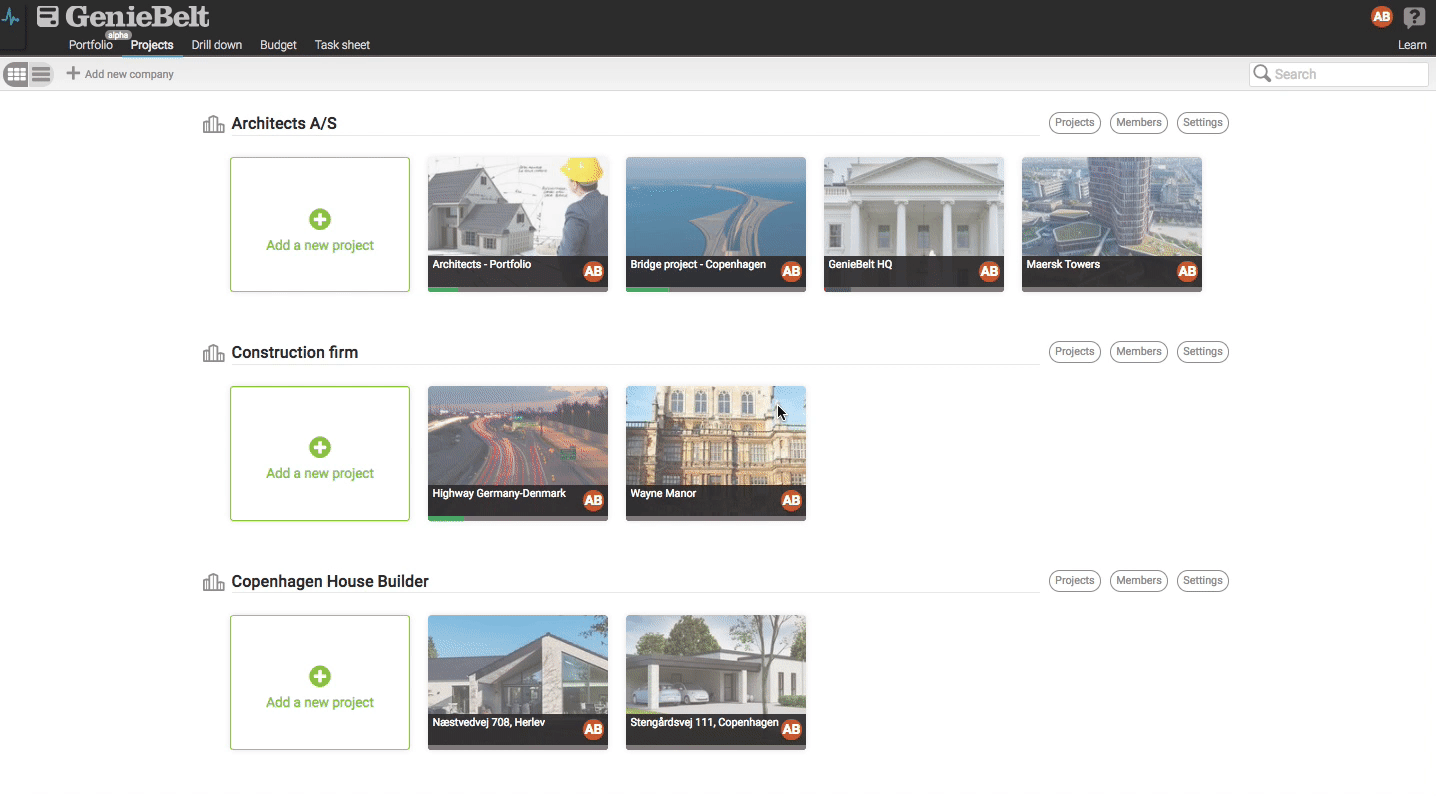Click the green plus under Construction firm
The height and width of the screenshot is (798, 1436).
click(x=320, y=447)
